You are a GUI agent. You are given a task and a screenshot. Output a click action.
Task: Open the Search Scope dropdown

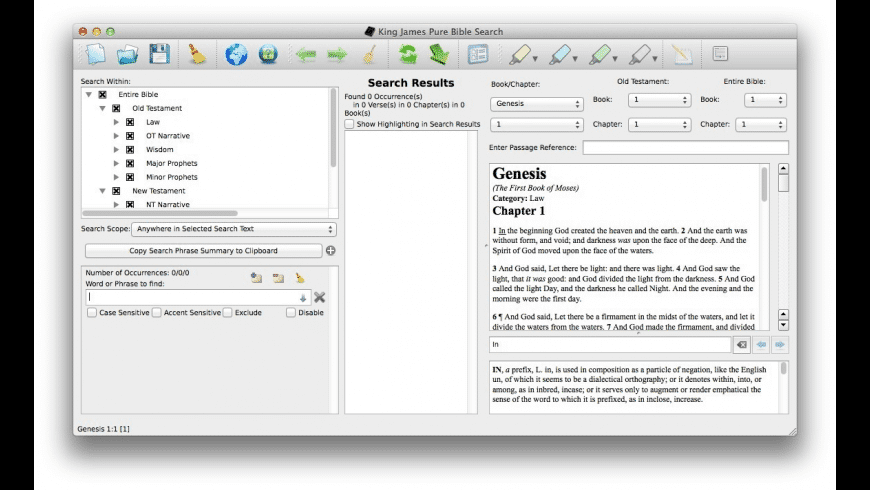tap(234, 229)
